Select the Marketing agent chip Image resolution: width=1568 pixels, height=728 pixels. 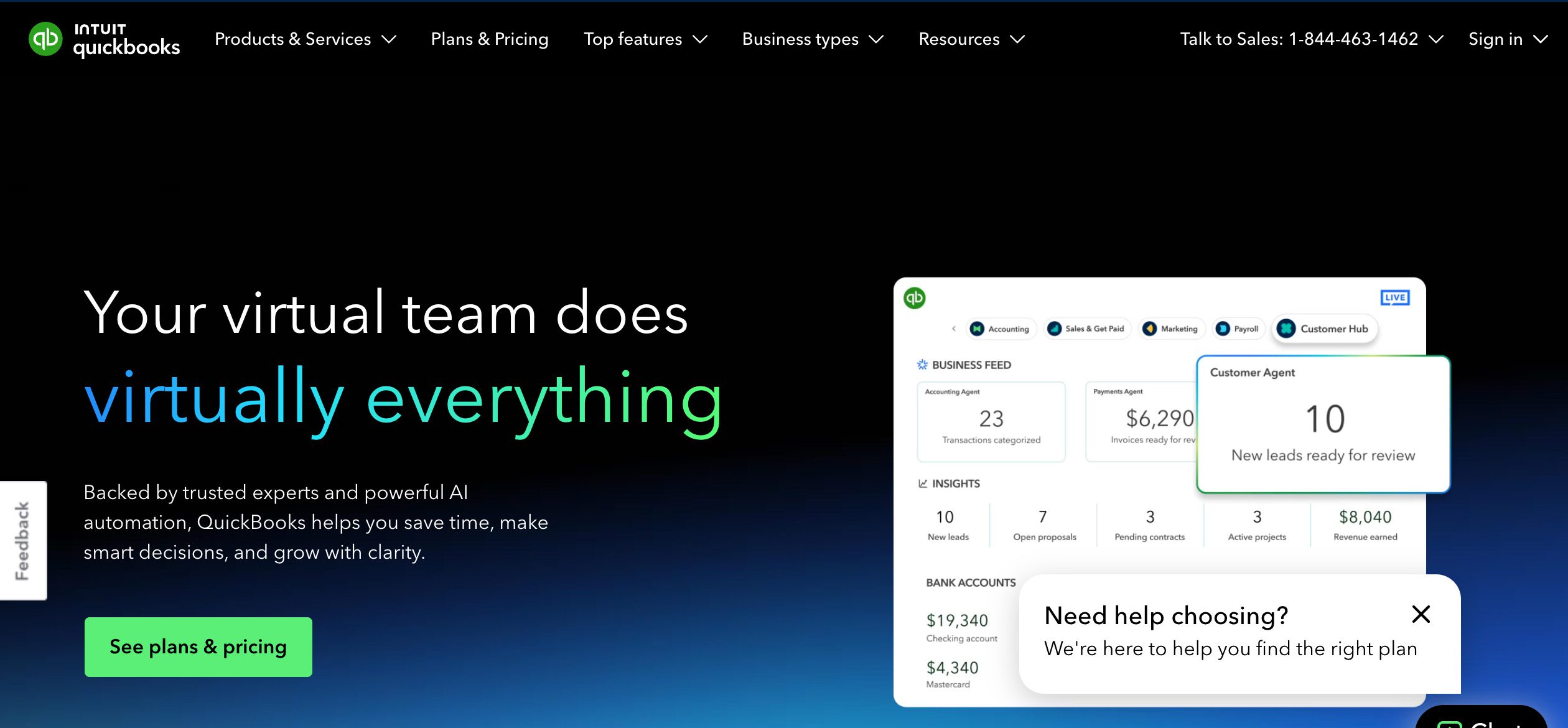coord(1172,329)
